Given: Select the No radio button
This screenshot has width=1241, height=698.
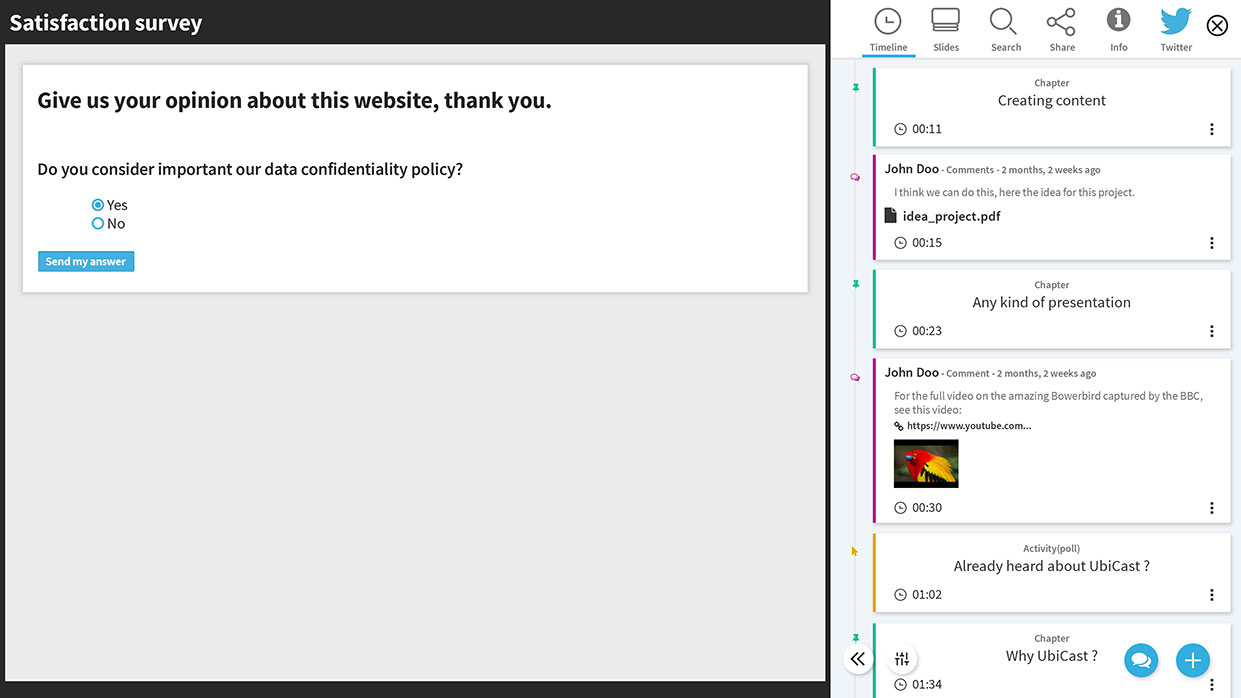Looking at the screenshot, I should click(x=98, y=224).
